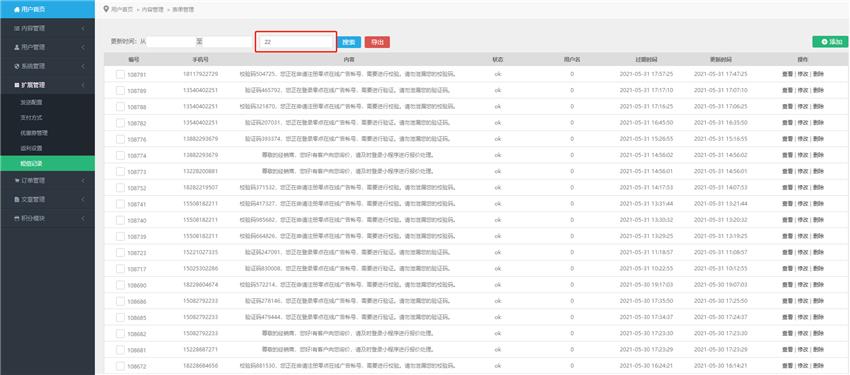Viewport: 850px width, 375px height.
Task: Select the checkbox of row 108788
Action: click(x=120, y=106)
